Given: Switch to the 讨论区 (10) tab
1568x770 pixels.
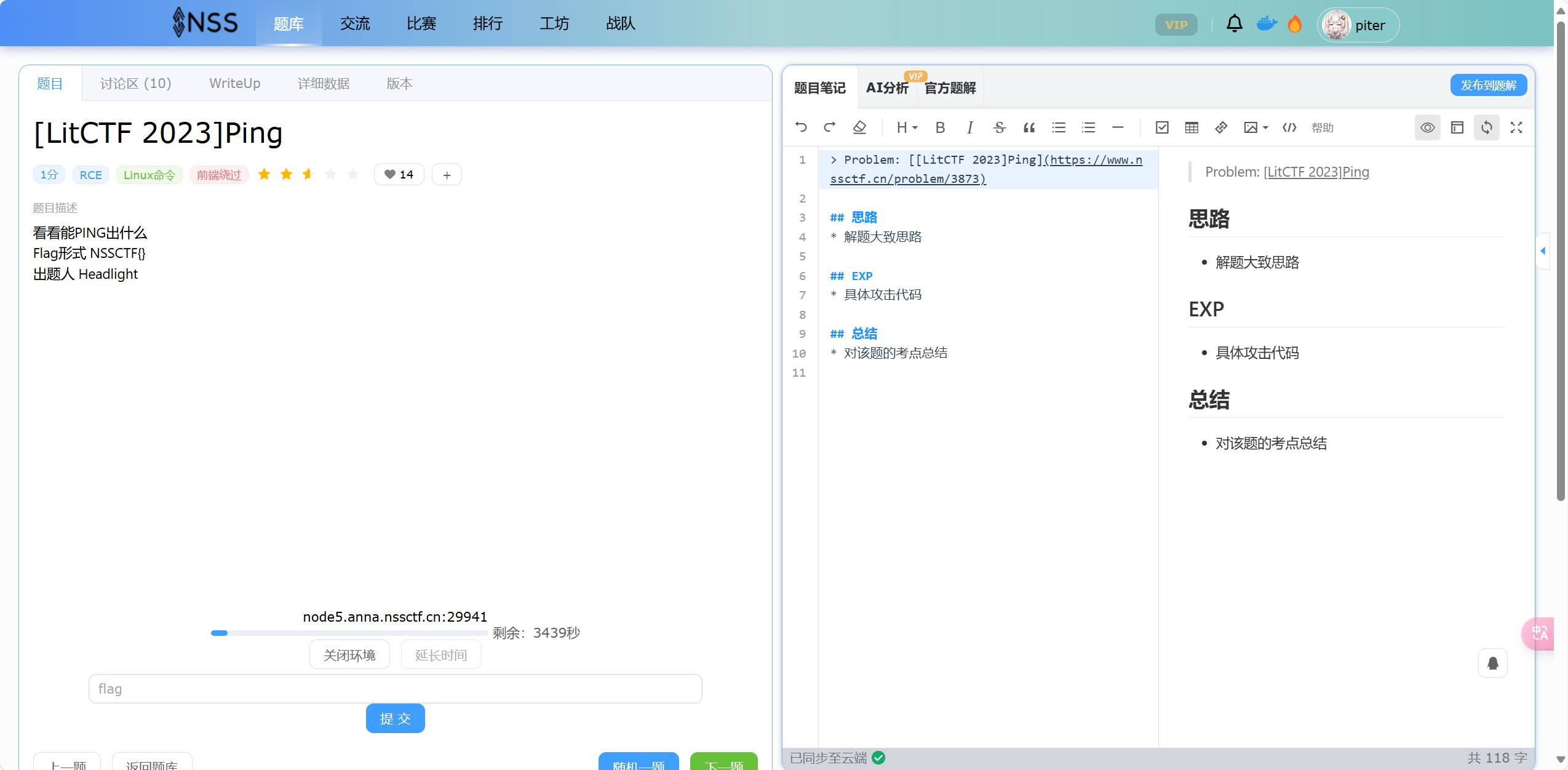Looking at the screenshot, I should pos(135,83).
